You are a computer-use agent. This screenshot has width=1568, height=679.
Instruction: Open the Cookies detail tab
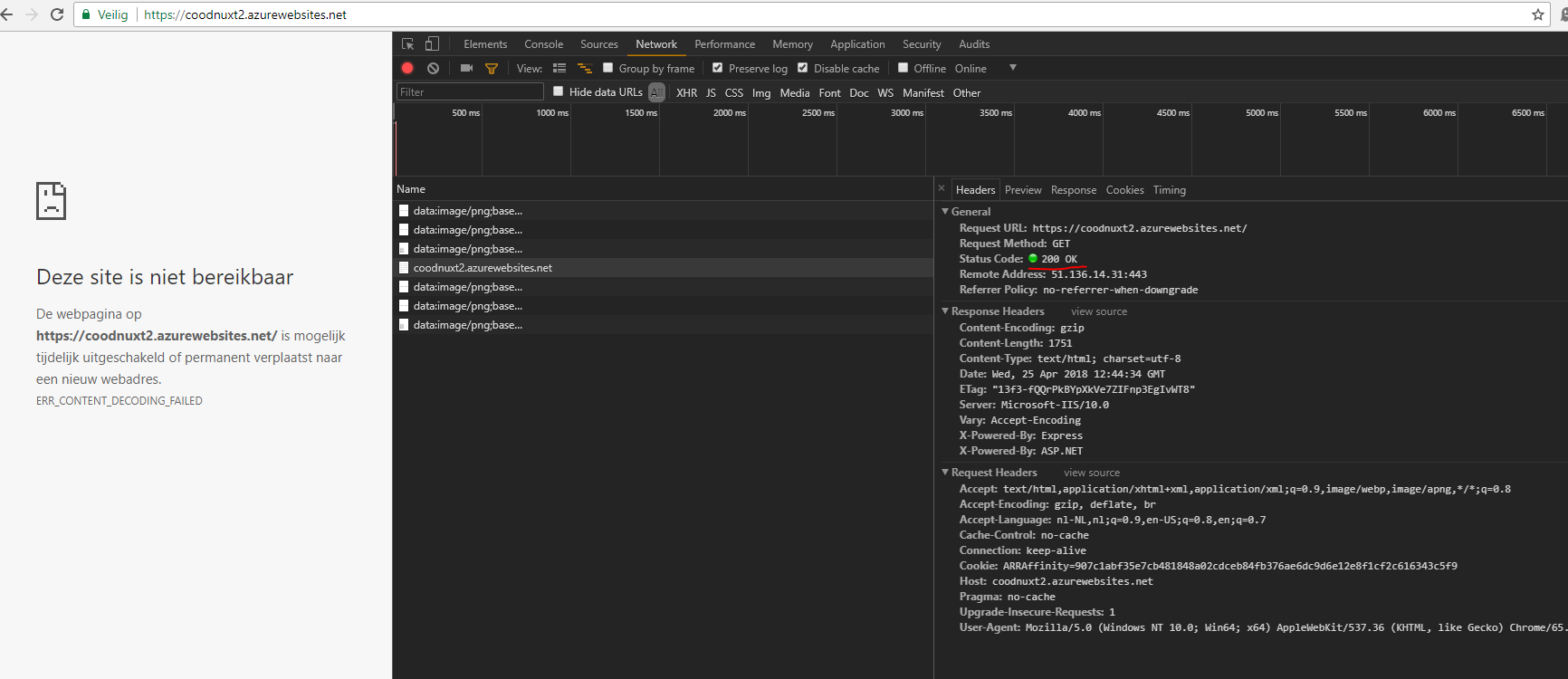[1124, 189]
